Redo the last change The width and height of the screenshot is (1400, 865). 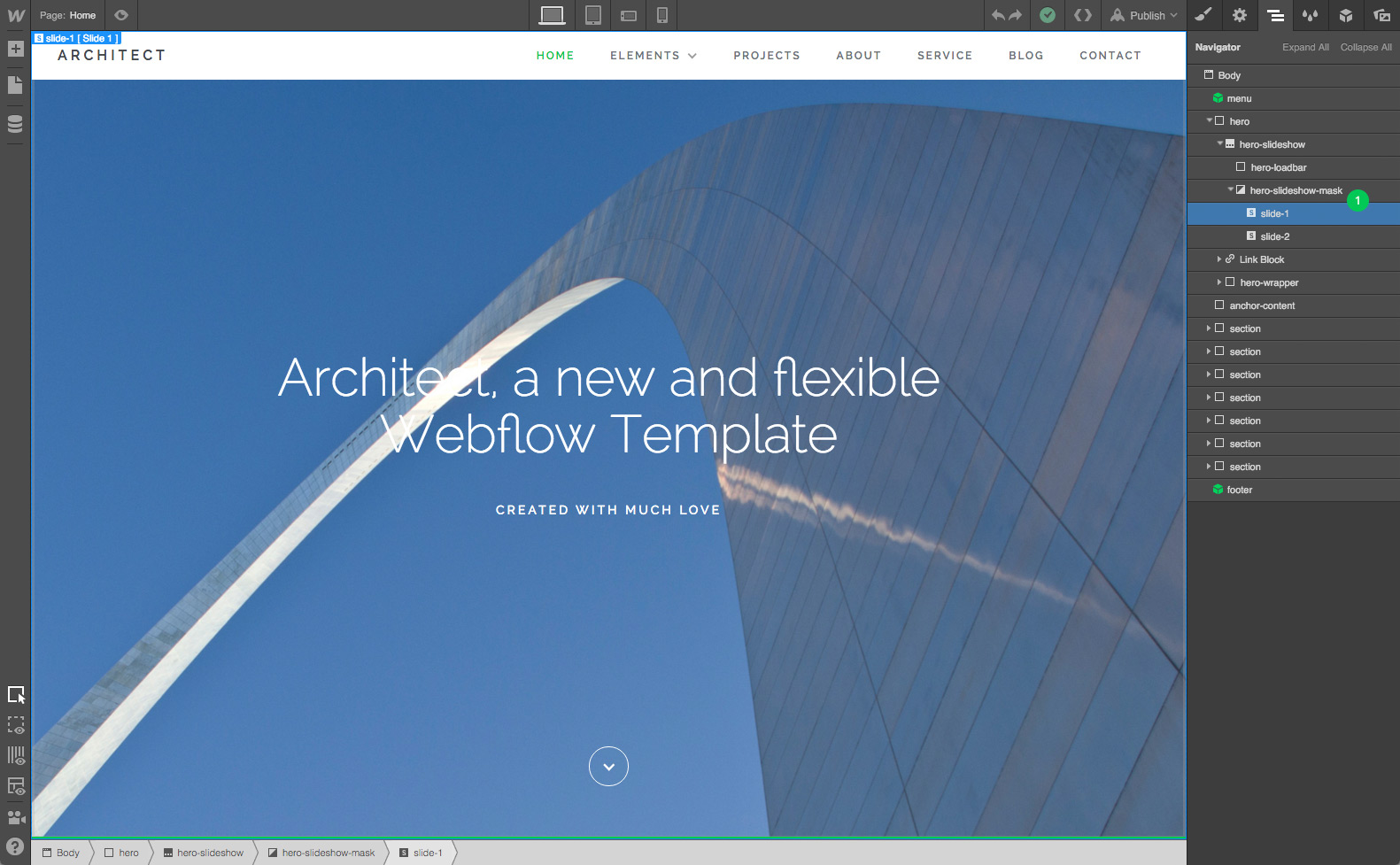click(x=1015, y=15)
